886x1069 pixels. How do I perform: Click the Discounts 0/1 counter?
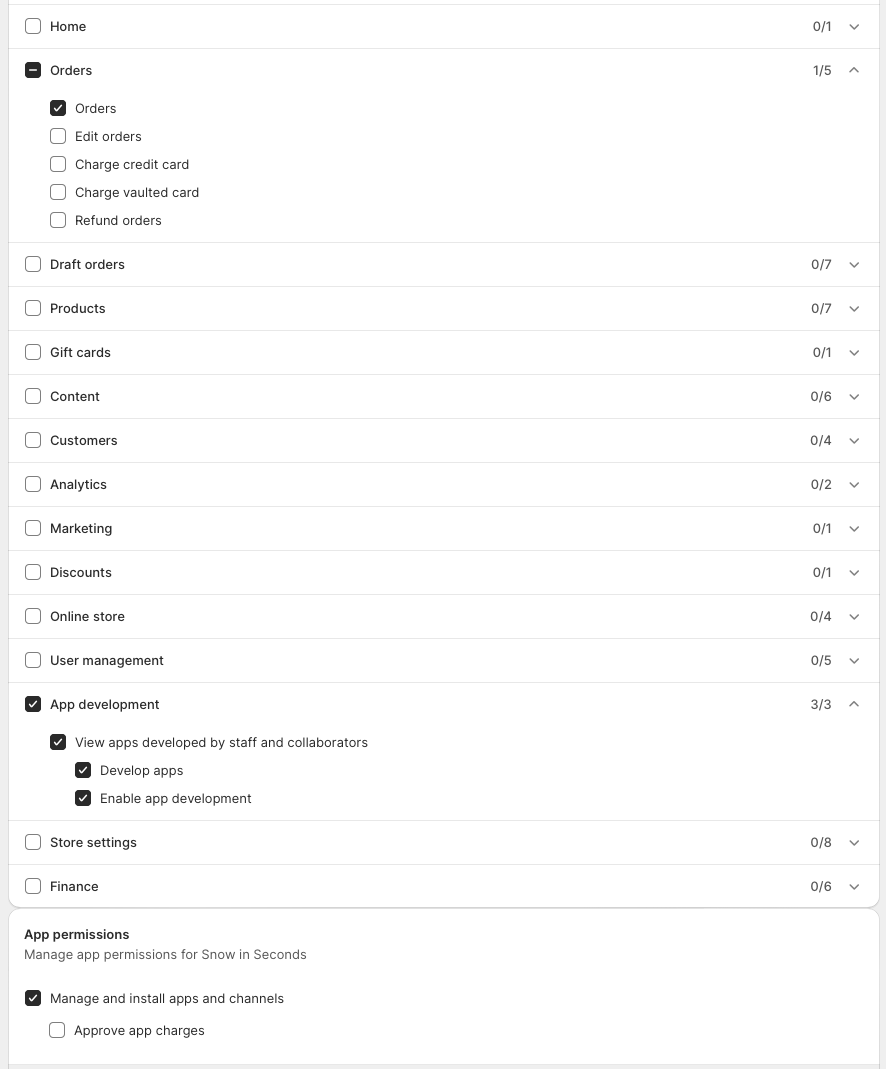point(821,572)
